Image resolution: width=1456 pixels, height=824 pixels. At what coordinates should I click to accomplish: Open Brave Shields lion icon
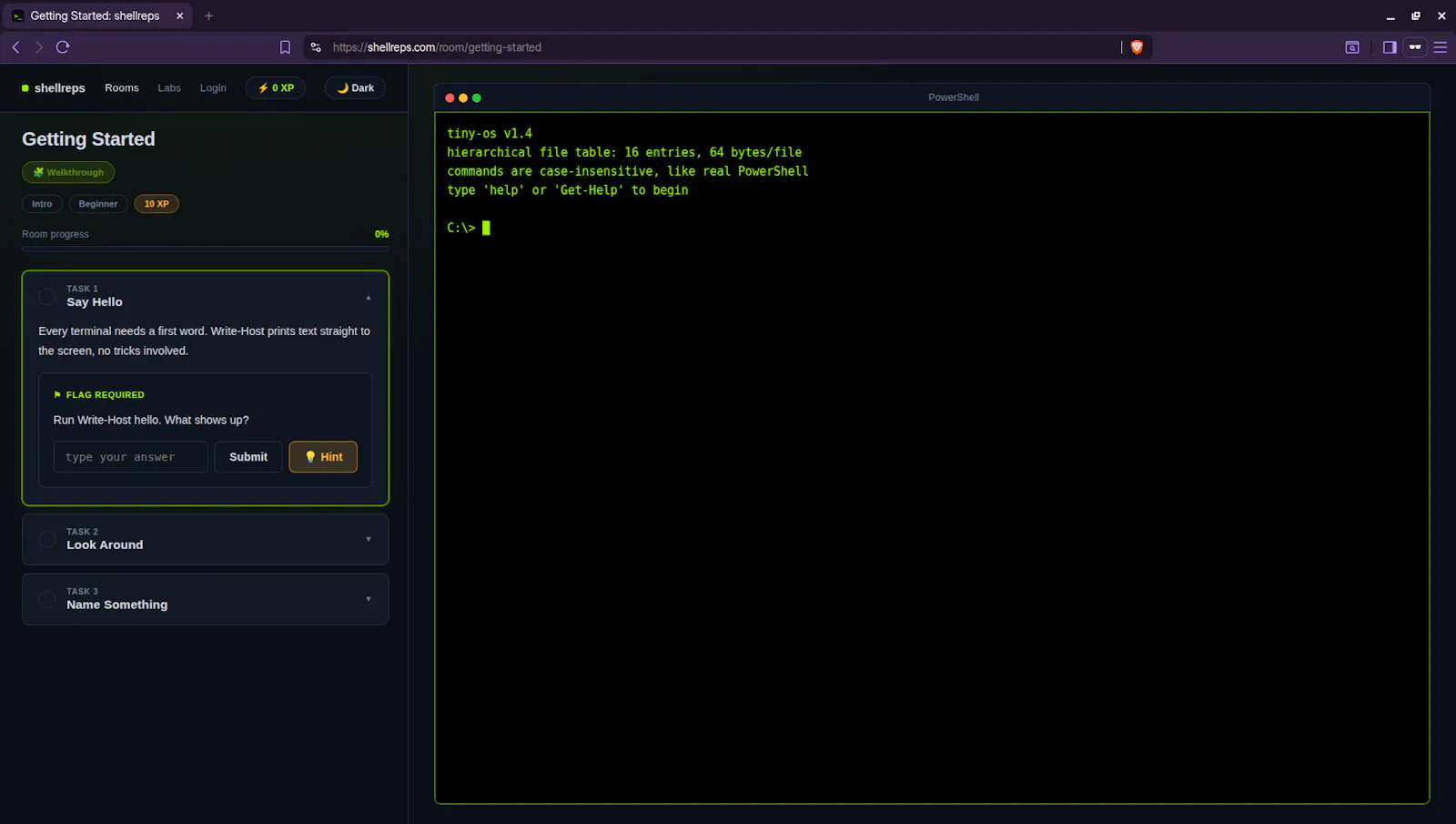[1137, 47]
